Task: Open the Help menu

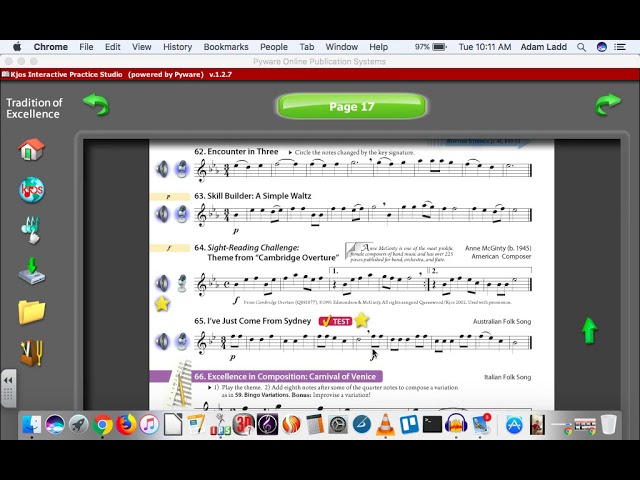Action: [x=378, y=47]
